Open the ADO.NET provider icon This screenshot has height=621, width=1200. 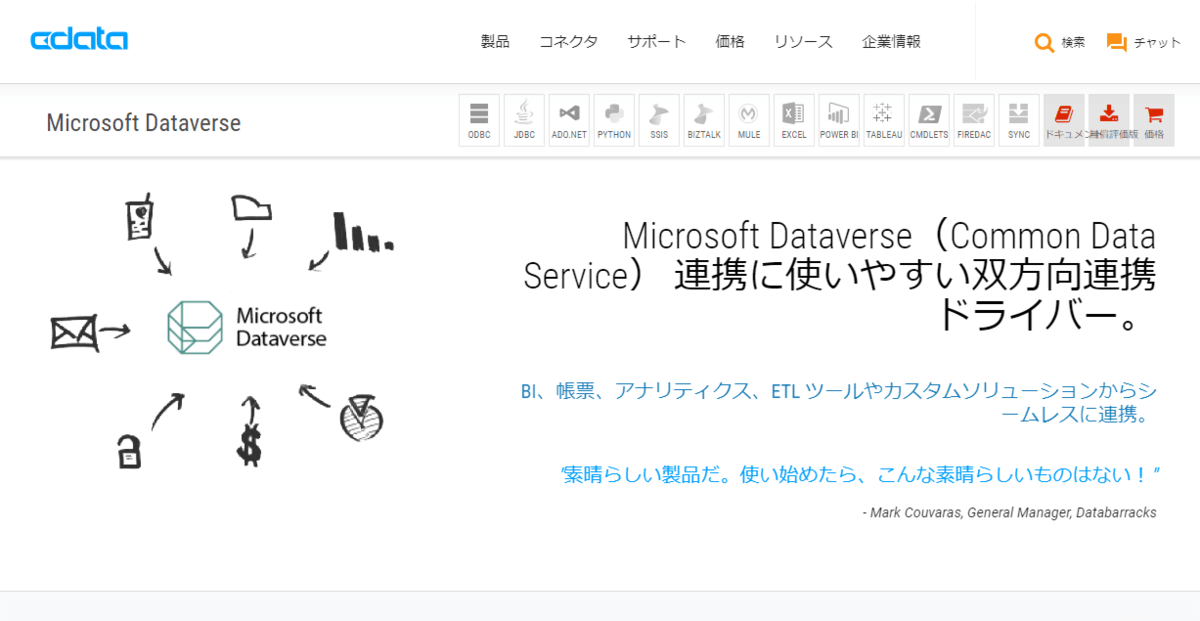pos(569,120)
